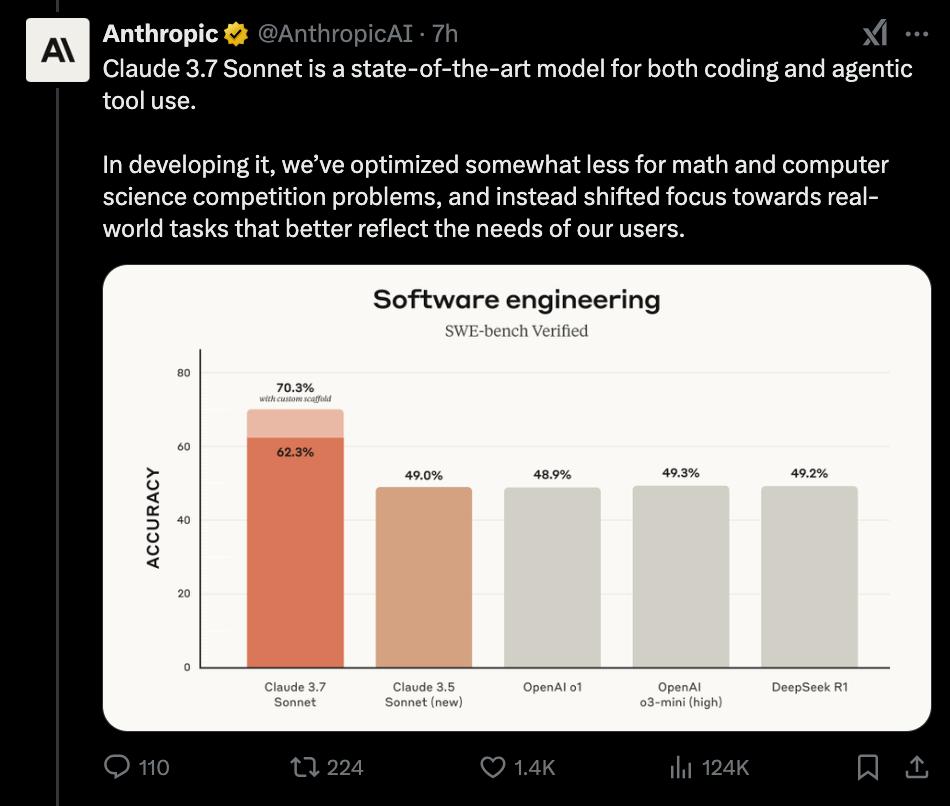Click the Anthropic profile avatar

tap(52, 51)
